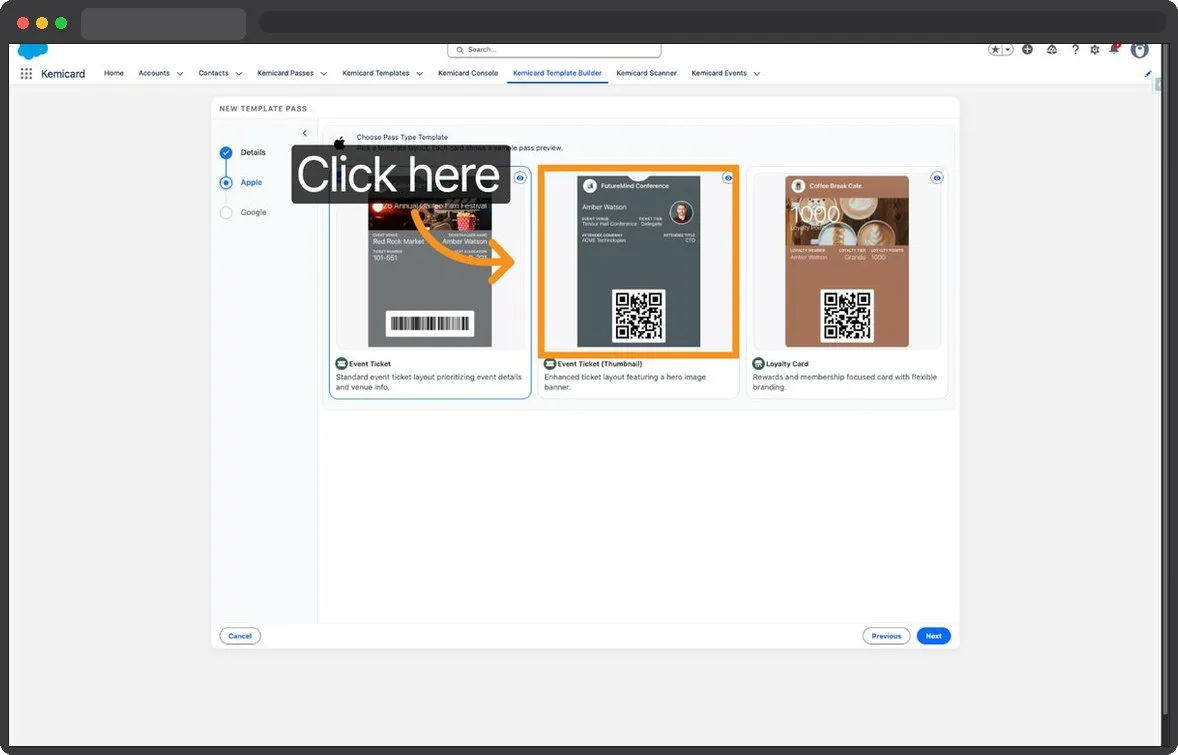Open the notifications bell

1114,50
